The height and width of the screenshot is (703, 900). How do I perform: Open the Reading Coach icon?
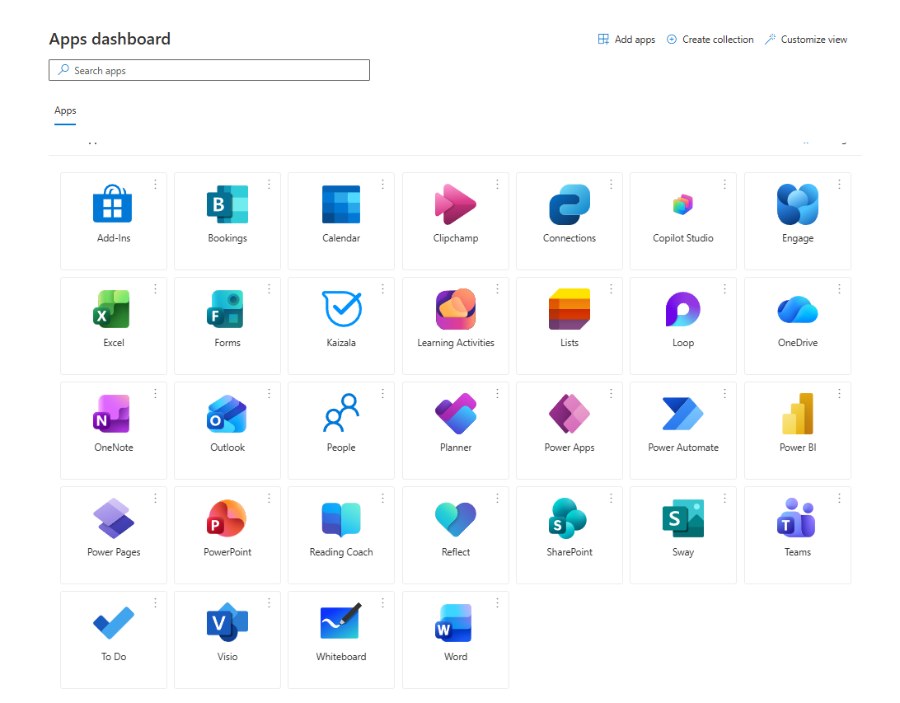coord(341,519)
